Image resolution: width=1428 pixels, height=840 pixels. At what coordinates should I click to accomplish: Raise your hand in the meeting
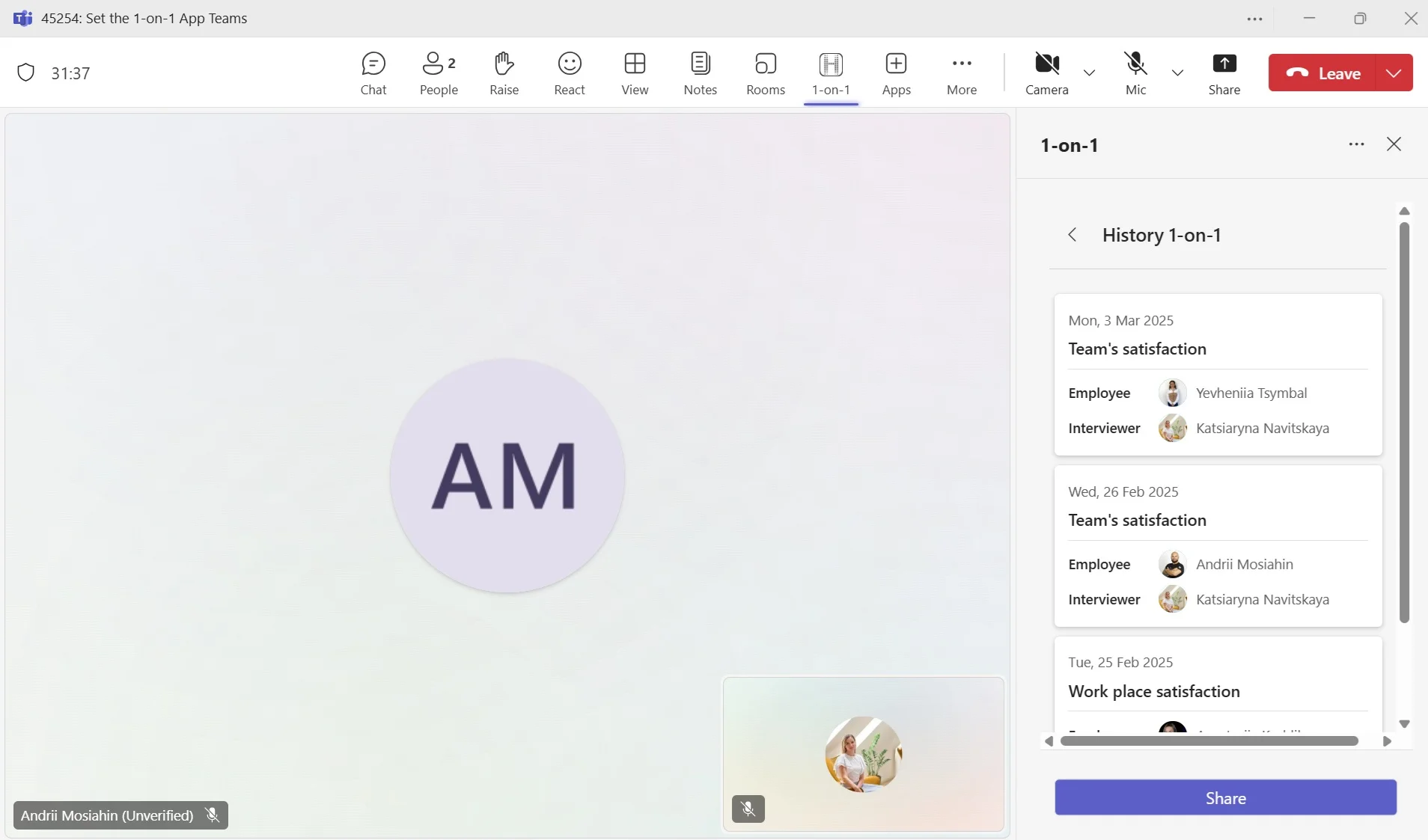click(x=504, y=73)
